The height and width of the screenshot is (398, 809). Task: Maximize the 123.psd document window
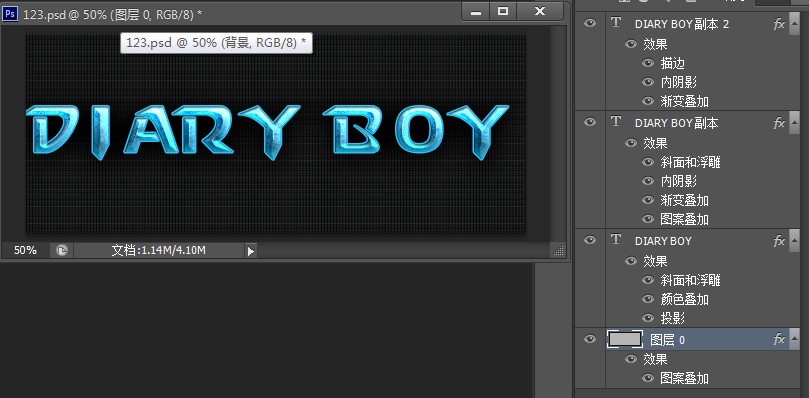click(x=503, y=11)
